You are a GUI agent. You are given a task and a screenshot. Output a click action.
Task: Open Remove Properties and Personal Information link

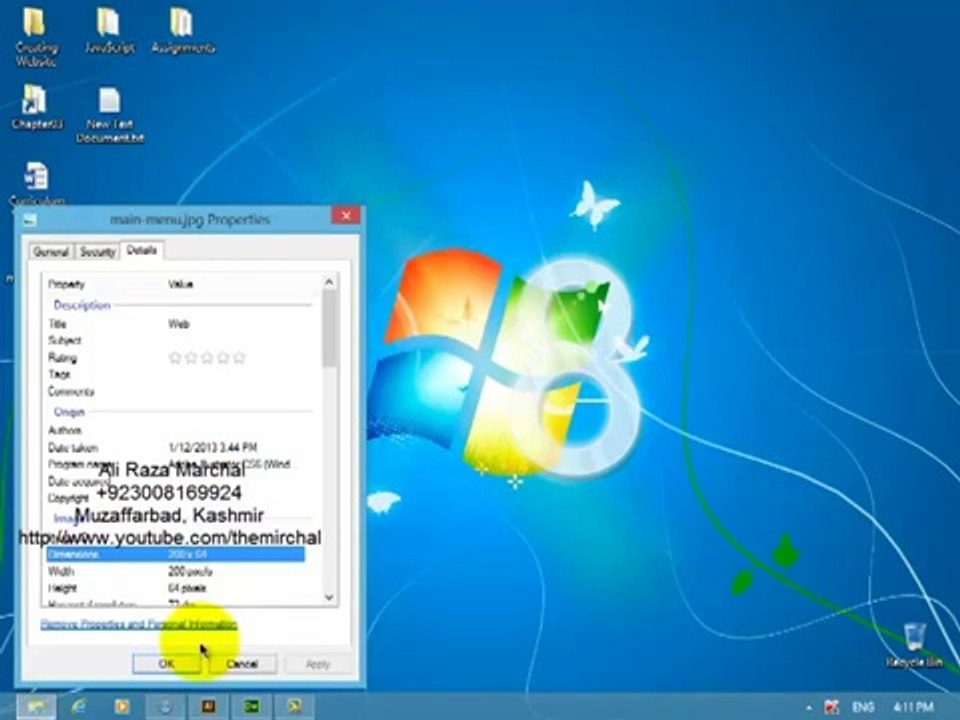[139, 624]
